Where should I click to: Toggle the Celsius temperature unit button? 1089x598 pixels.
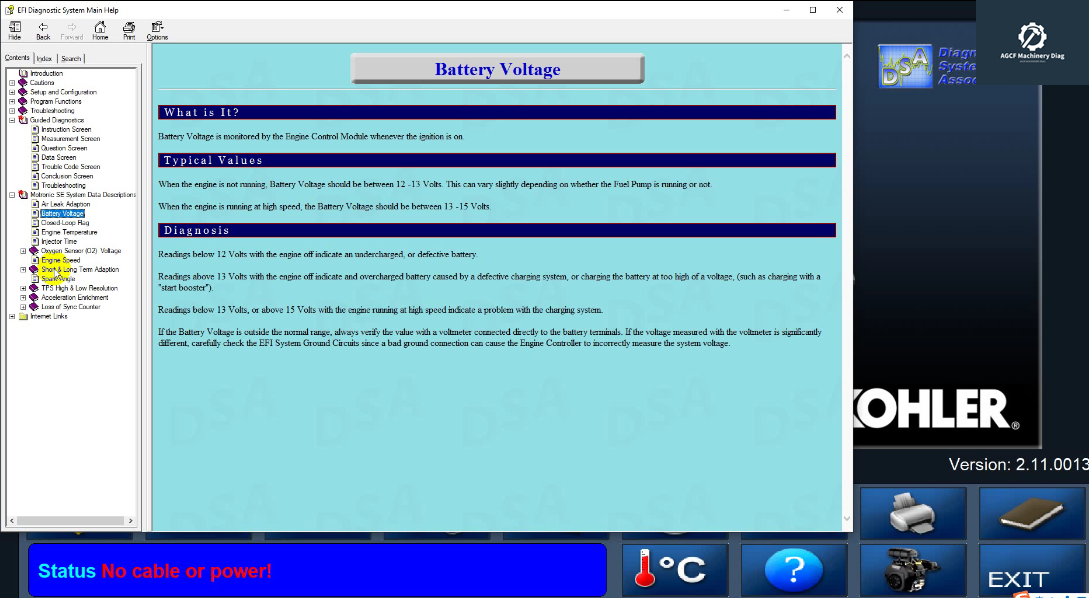click(678, 570)
